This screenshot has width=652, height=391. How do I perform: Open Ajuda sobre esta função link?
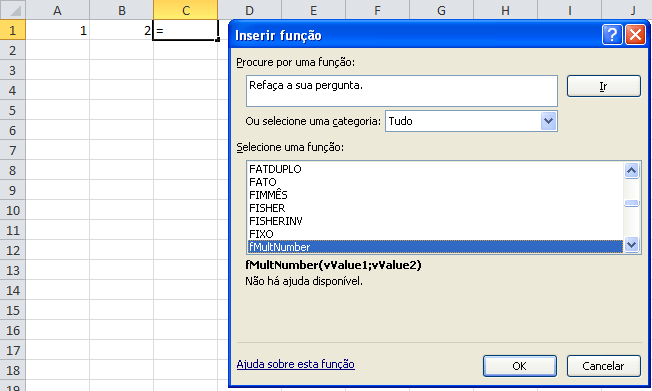295,364
